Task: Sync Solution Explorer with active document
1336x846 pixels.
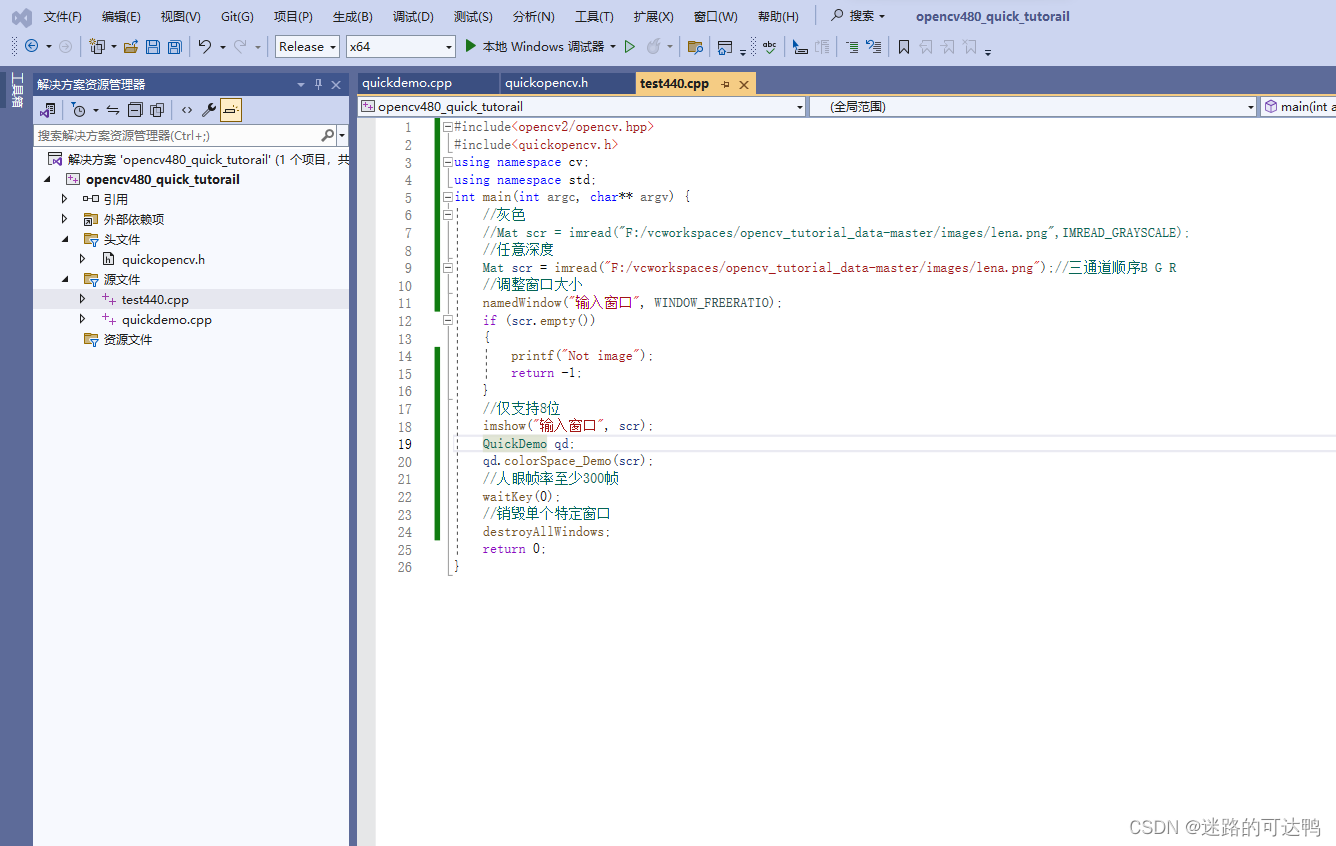Action: coord(114,109)
